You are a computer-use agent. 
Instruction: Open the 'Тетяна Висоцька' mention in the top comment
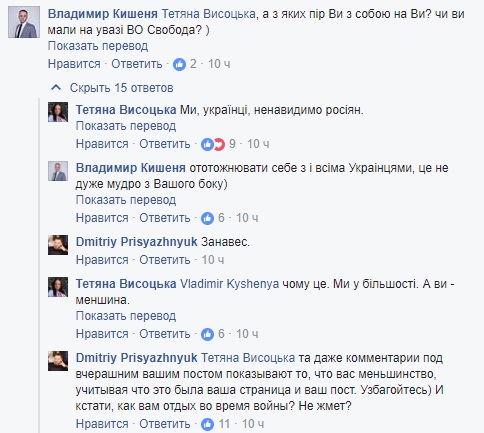(x=209, y=14)
